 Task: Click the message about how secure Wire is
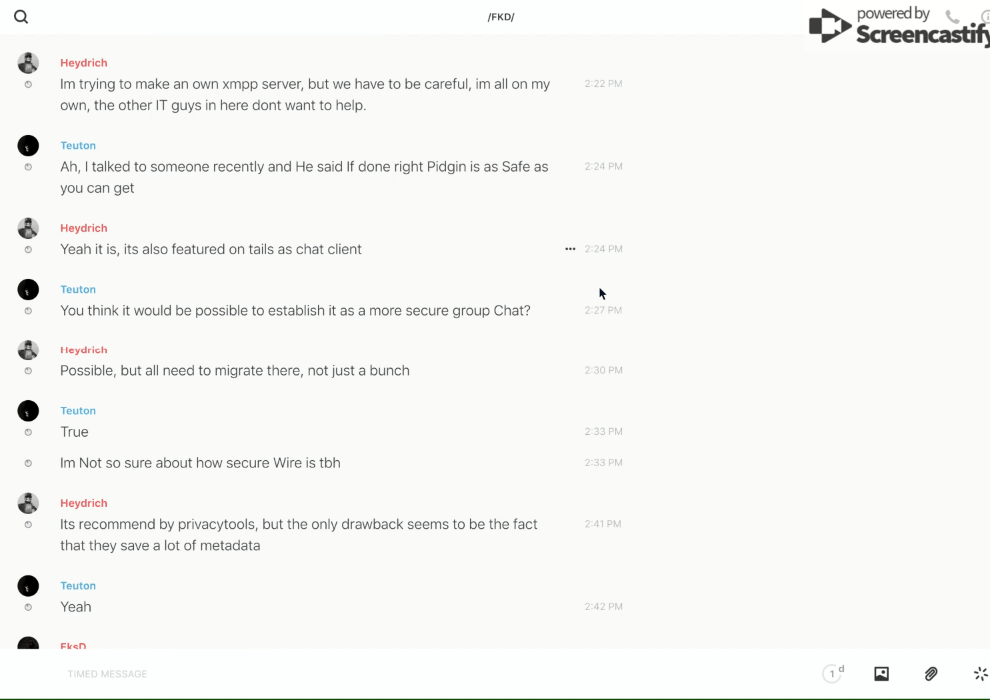[200, 463]
